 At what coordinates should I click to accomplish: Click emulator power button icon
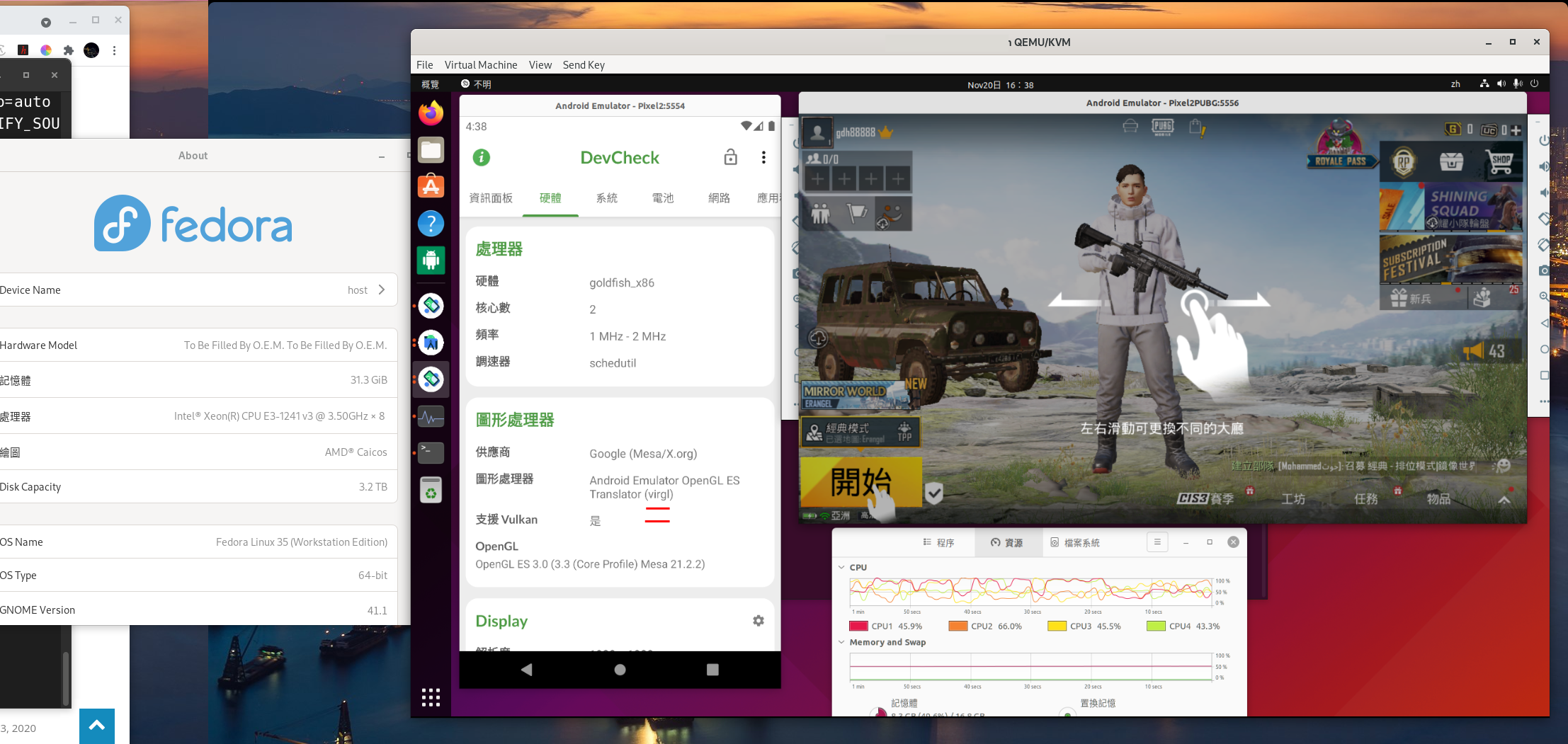pos(1544,140)
